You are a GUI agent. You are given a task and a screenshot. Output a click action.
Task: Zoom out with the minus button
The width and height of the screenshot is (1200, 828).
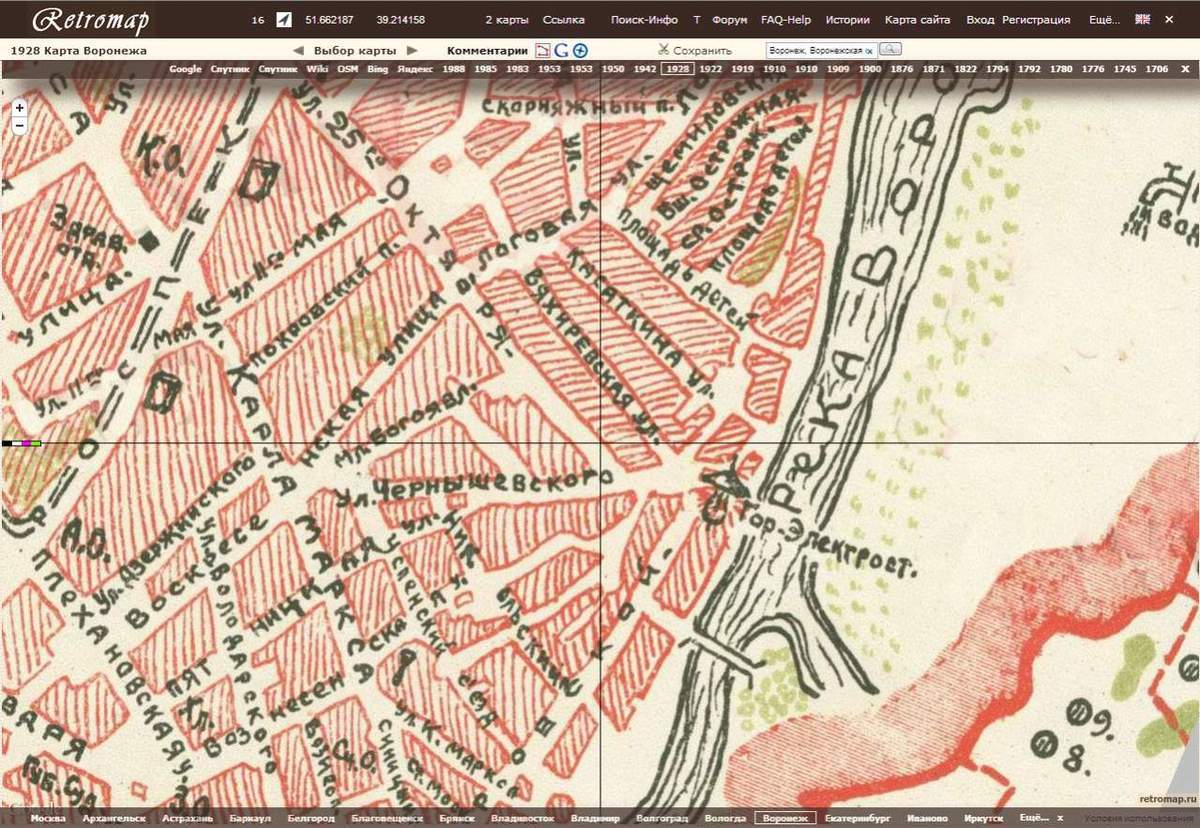pos(19,126)
